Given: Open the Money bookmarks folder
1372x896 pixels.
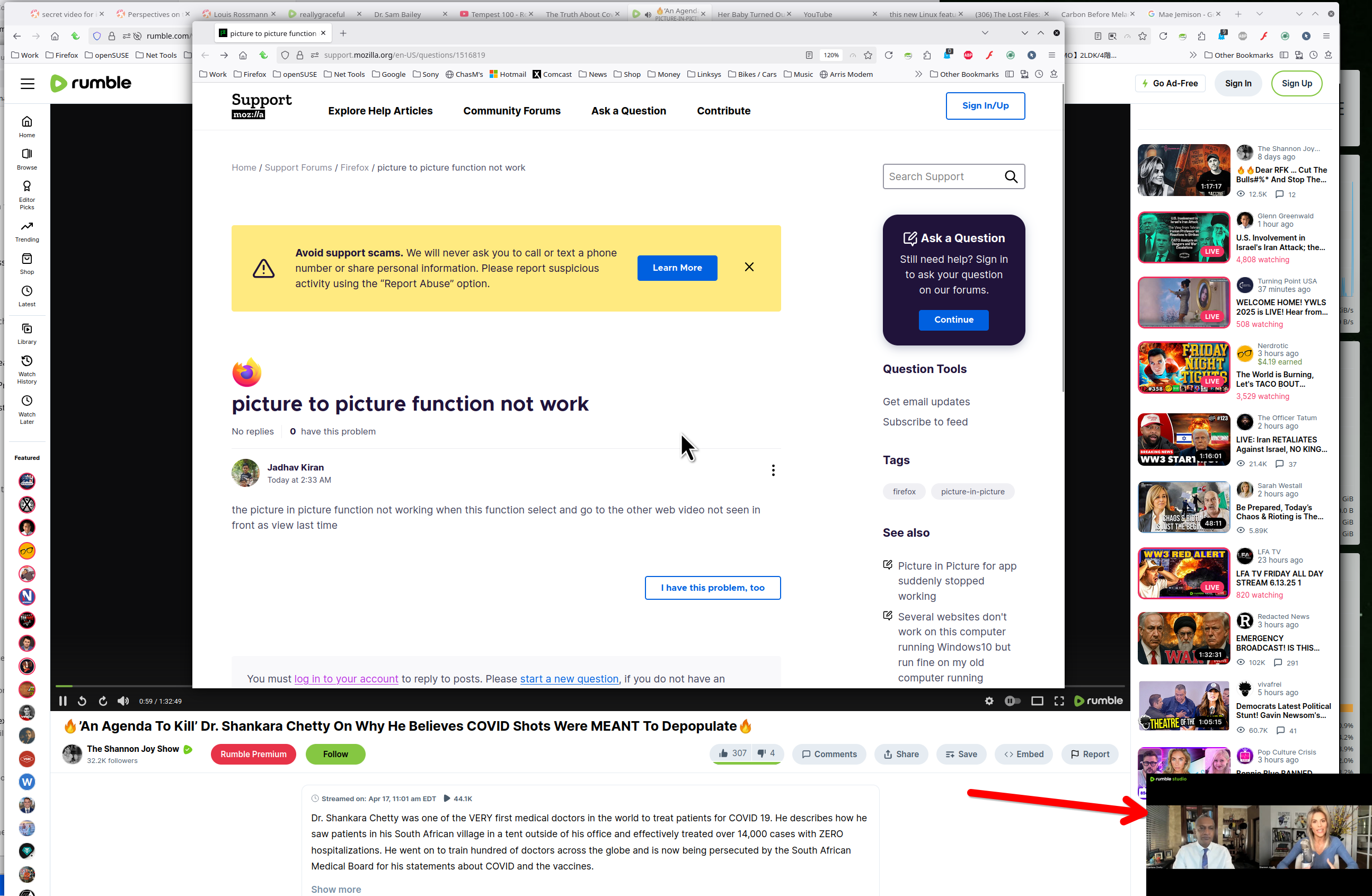Looking at the screenshot, I should coord(663,74).
